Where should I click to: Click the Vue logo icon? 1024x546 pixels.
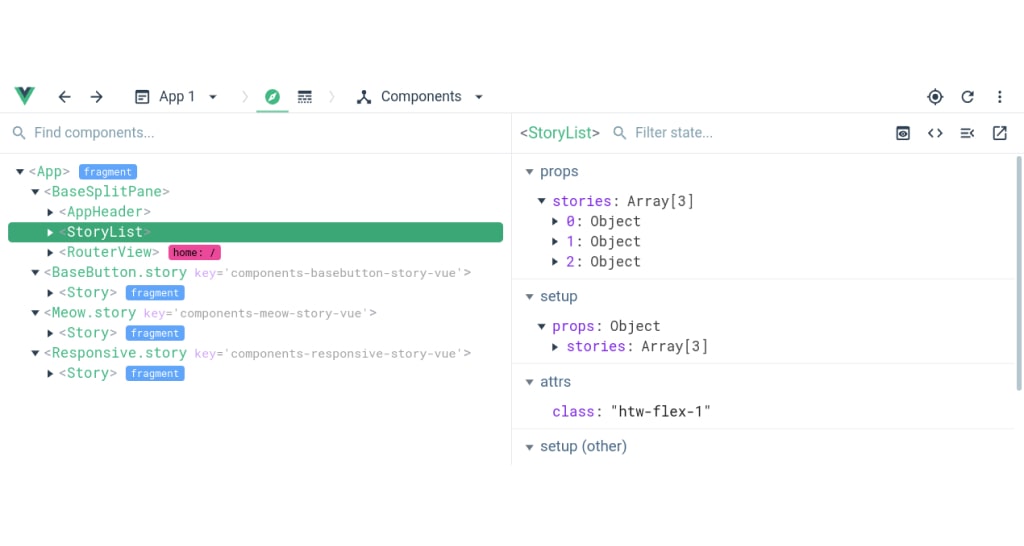(25, 96)
